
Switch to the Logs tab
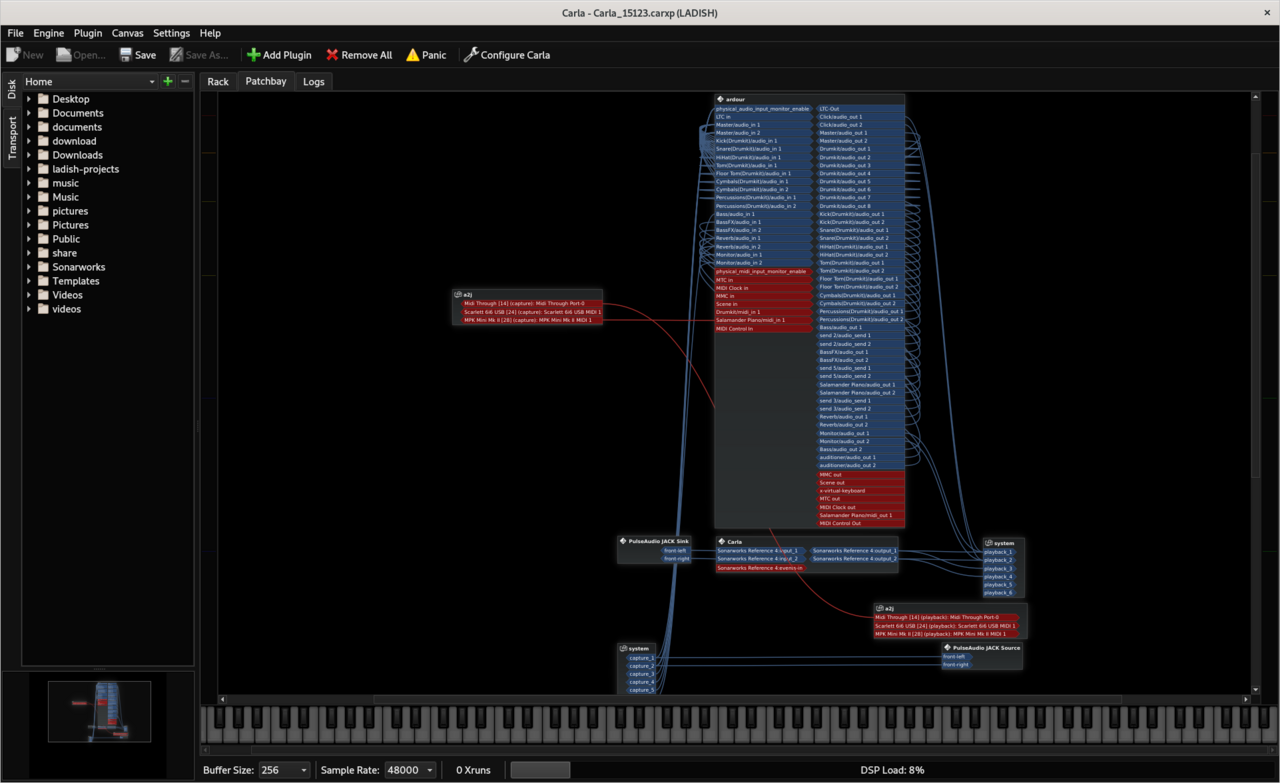[314, 82]
